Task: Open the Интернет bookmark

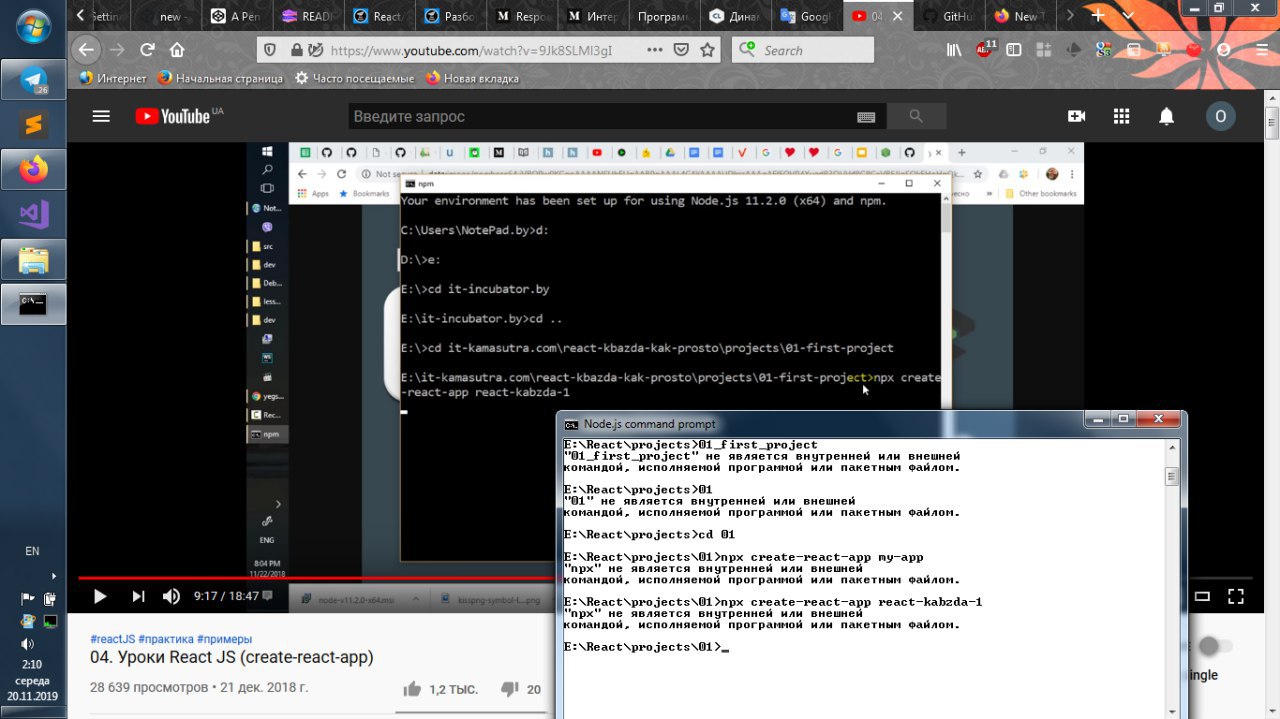Action: (112, 78)
